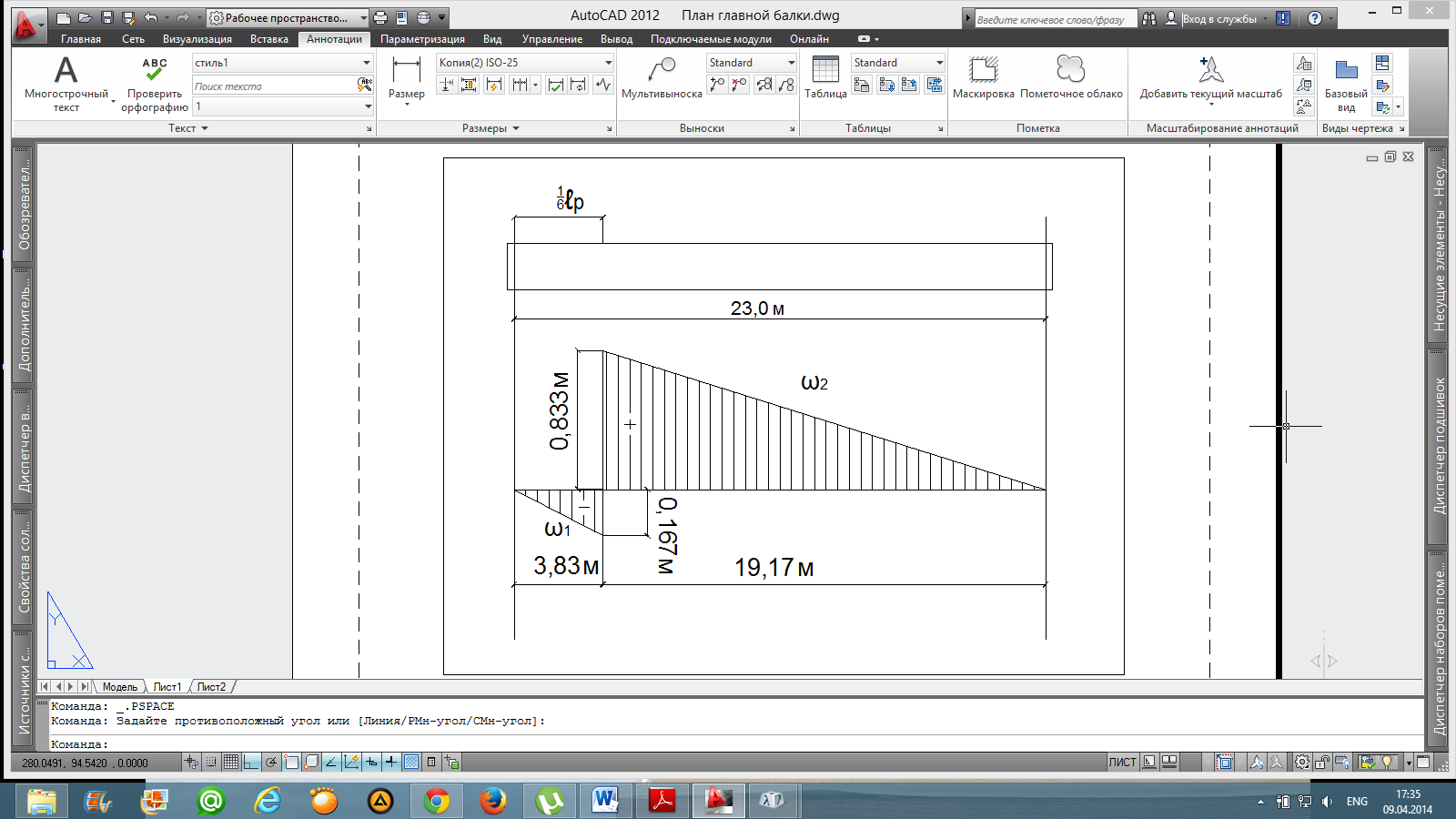Click the add leader icon
This screenshot has height=819, width=1456.
[718, 85]
